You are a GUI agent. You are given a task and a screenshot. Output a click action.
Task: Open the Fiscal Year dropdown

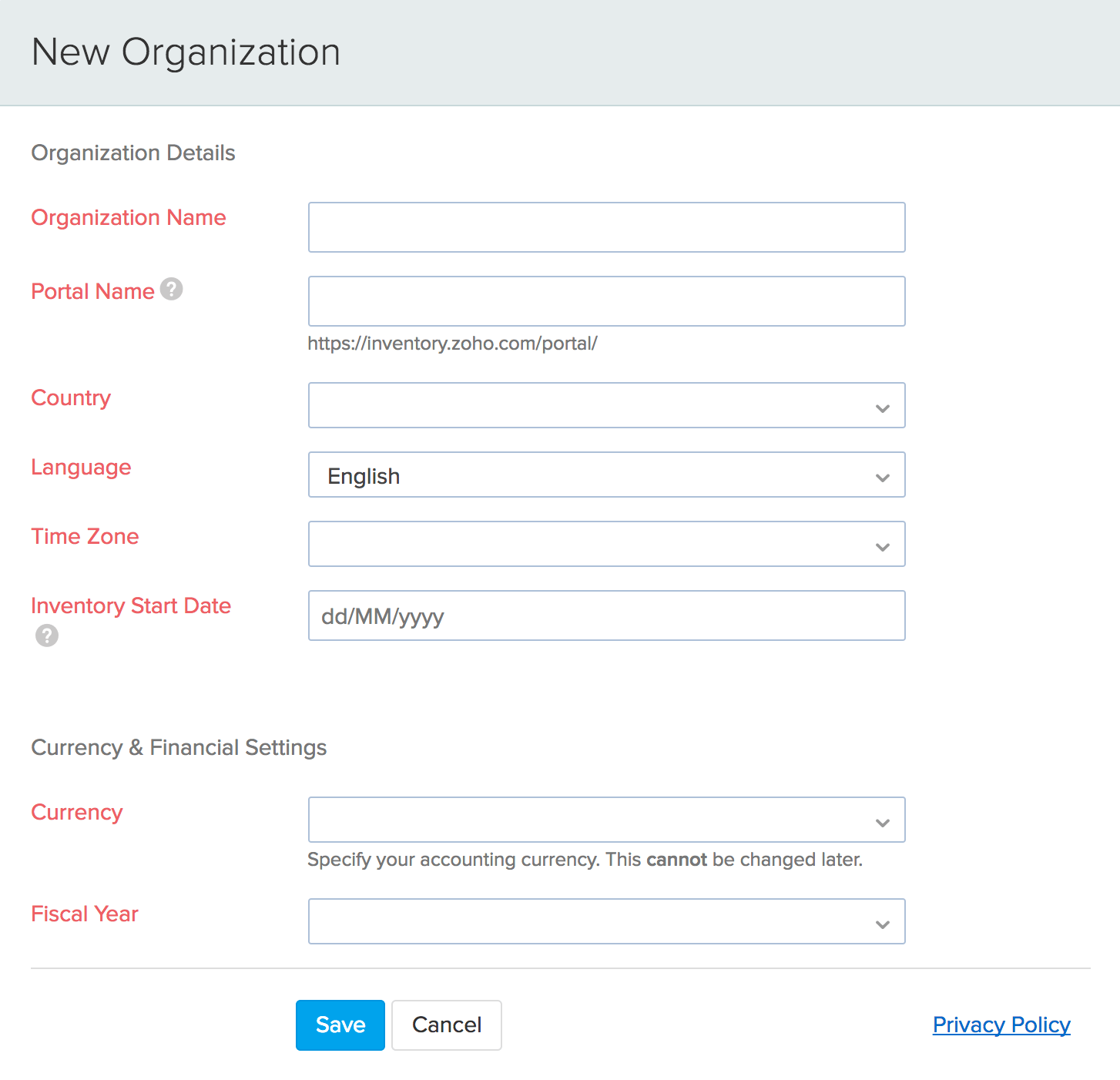(606, 921)
